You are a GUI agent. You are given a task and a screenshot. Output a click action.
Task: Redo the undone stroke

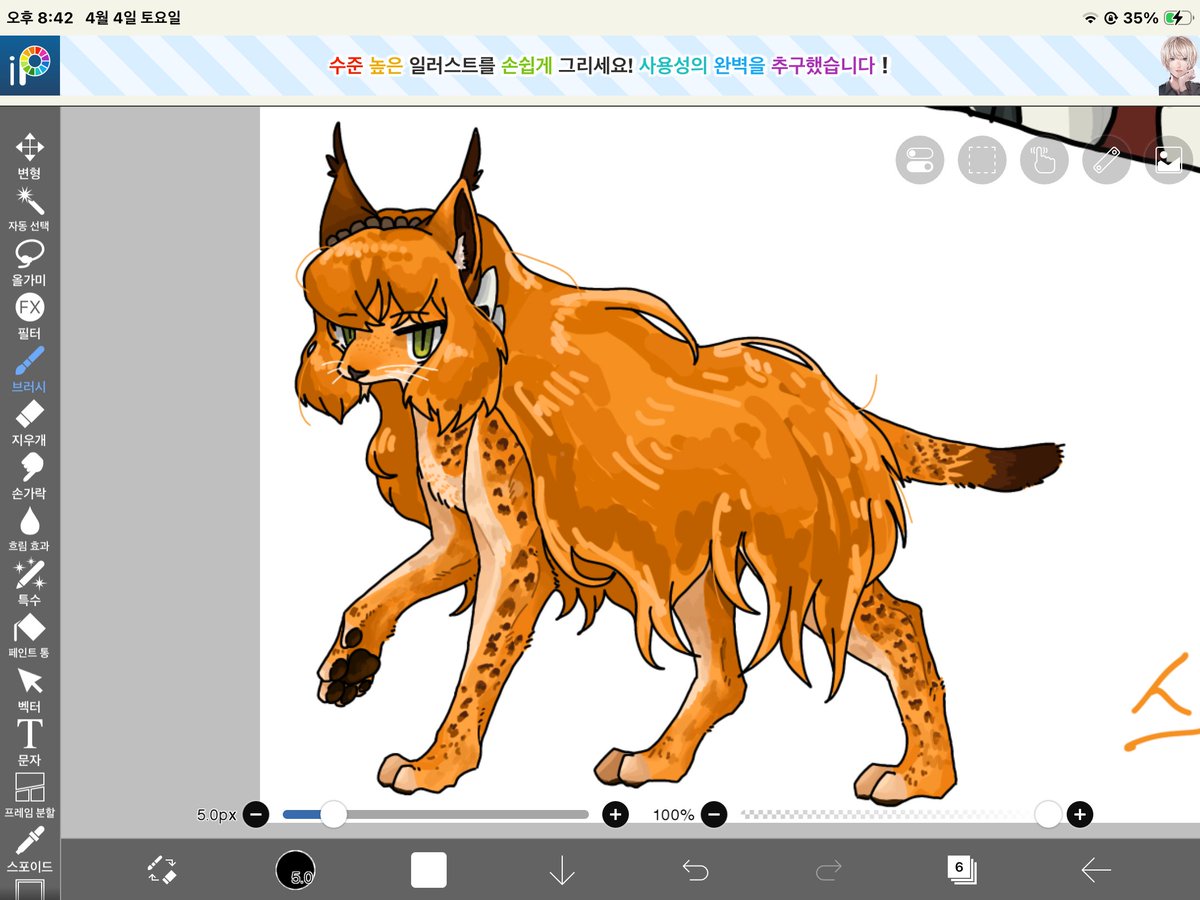coord(829,870)
